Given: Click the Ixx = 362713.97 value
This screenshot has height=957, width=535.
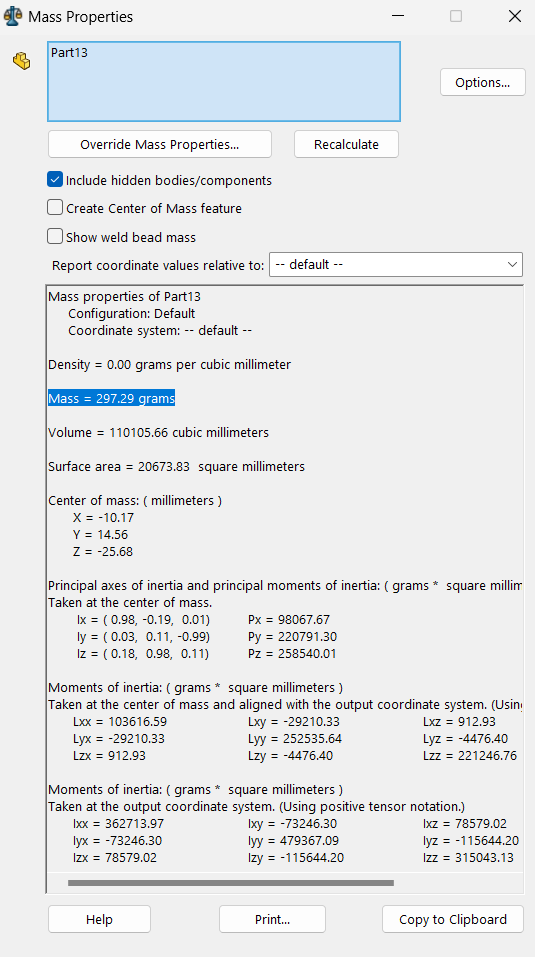Looking at the screenshot, I should (x=118, y=823).
